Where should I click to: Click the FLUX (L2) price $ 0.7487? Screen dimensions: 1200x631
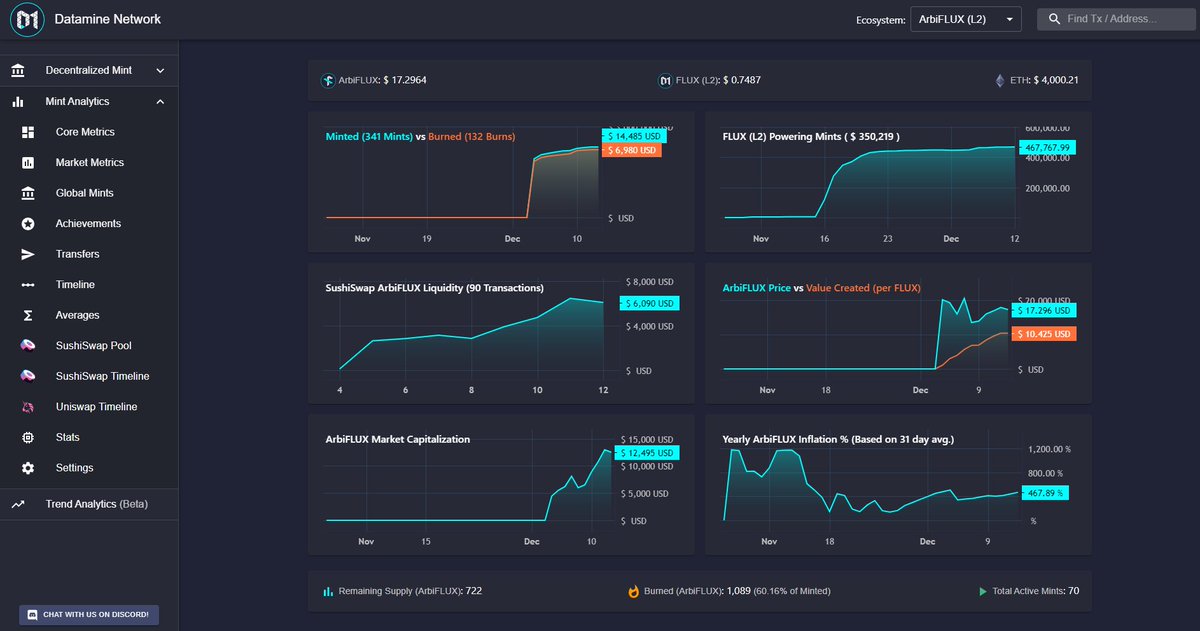[740, 80]
